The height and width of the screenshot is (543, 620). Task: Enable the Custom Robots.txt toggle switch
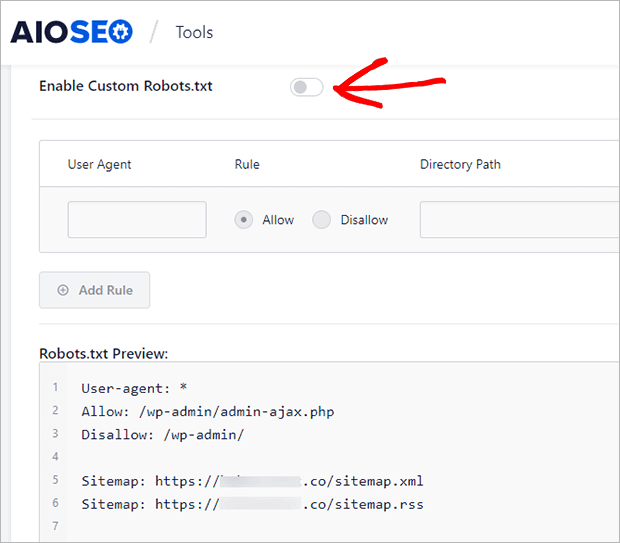click(x=307, y=87)
